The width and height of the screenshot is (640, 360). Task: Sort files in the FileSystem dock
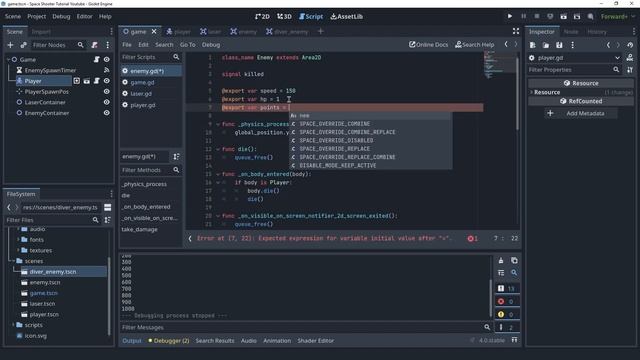107,220
